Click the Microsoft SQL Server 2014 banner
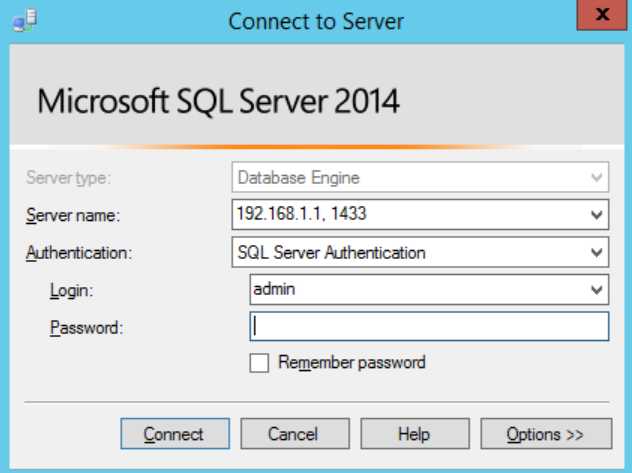Image resolution: width=632 pixels, height=473 pixels. coord(218,101)
